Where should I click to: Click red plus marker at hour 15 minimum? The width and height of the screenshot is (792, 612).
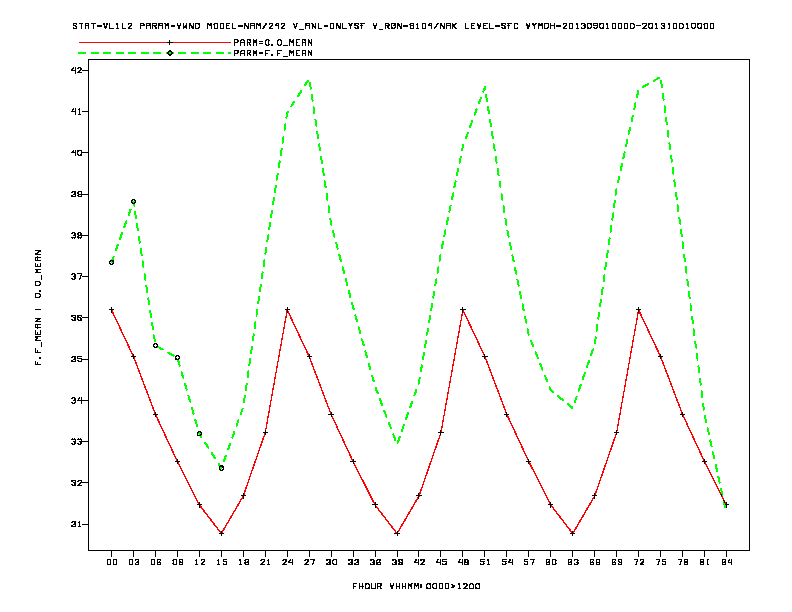click(x=221, y=533)
